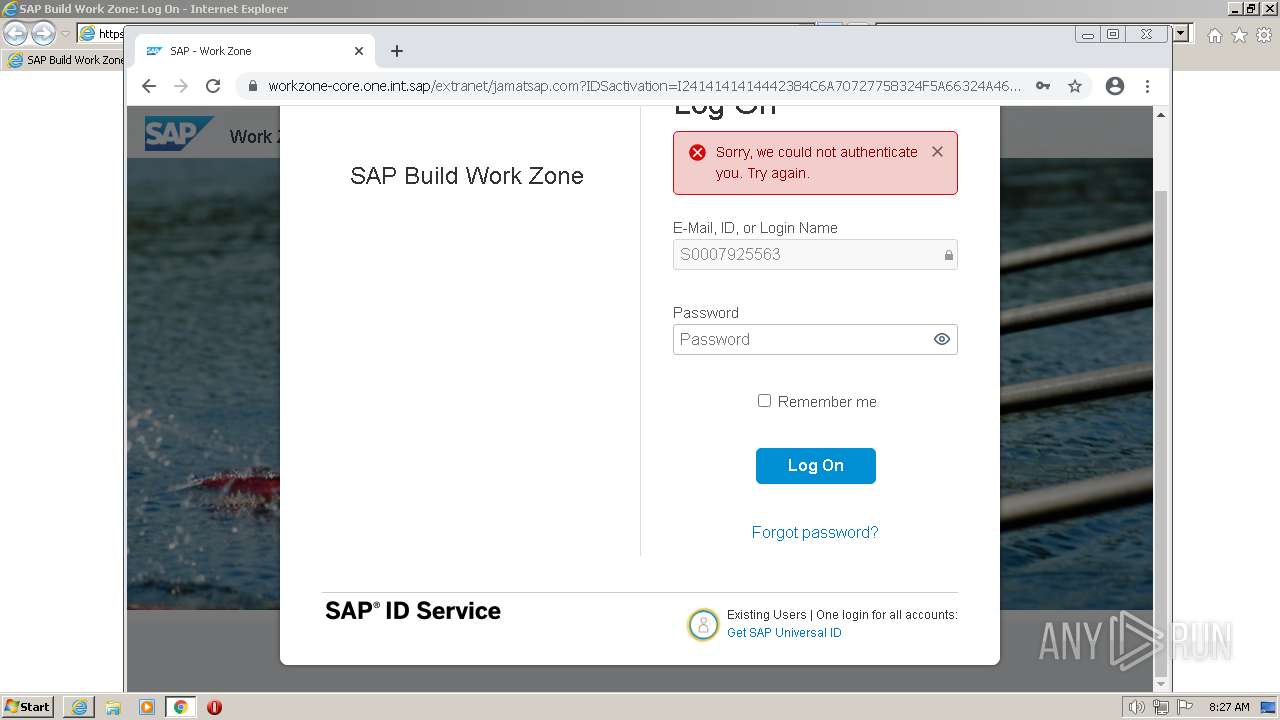This screenshot has width=1280, height=720.
Task: Click the show desktop button
Action: 1268,707
